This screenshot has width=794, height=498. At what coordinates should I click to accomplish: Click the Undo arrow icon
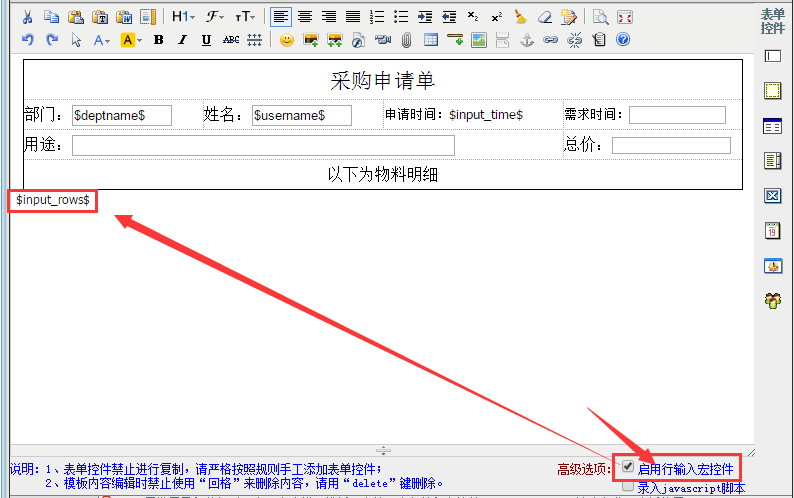coord(27,41)
